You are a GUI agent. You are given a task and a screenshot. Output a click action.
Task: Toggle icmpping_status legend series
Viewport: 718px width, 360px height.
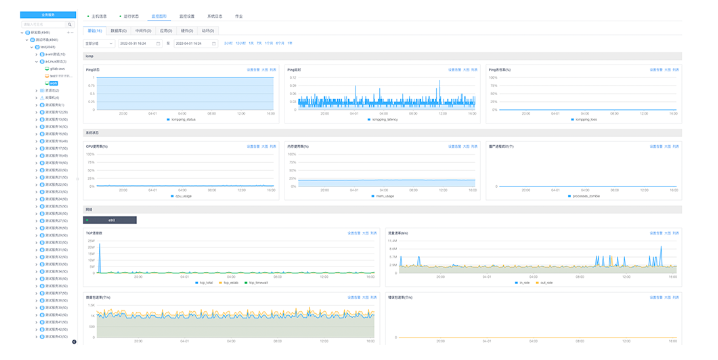point(181,120)
